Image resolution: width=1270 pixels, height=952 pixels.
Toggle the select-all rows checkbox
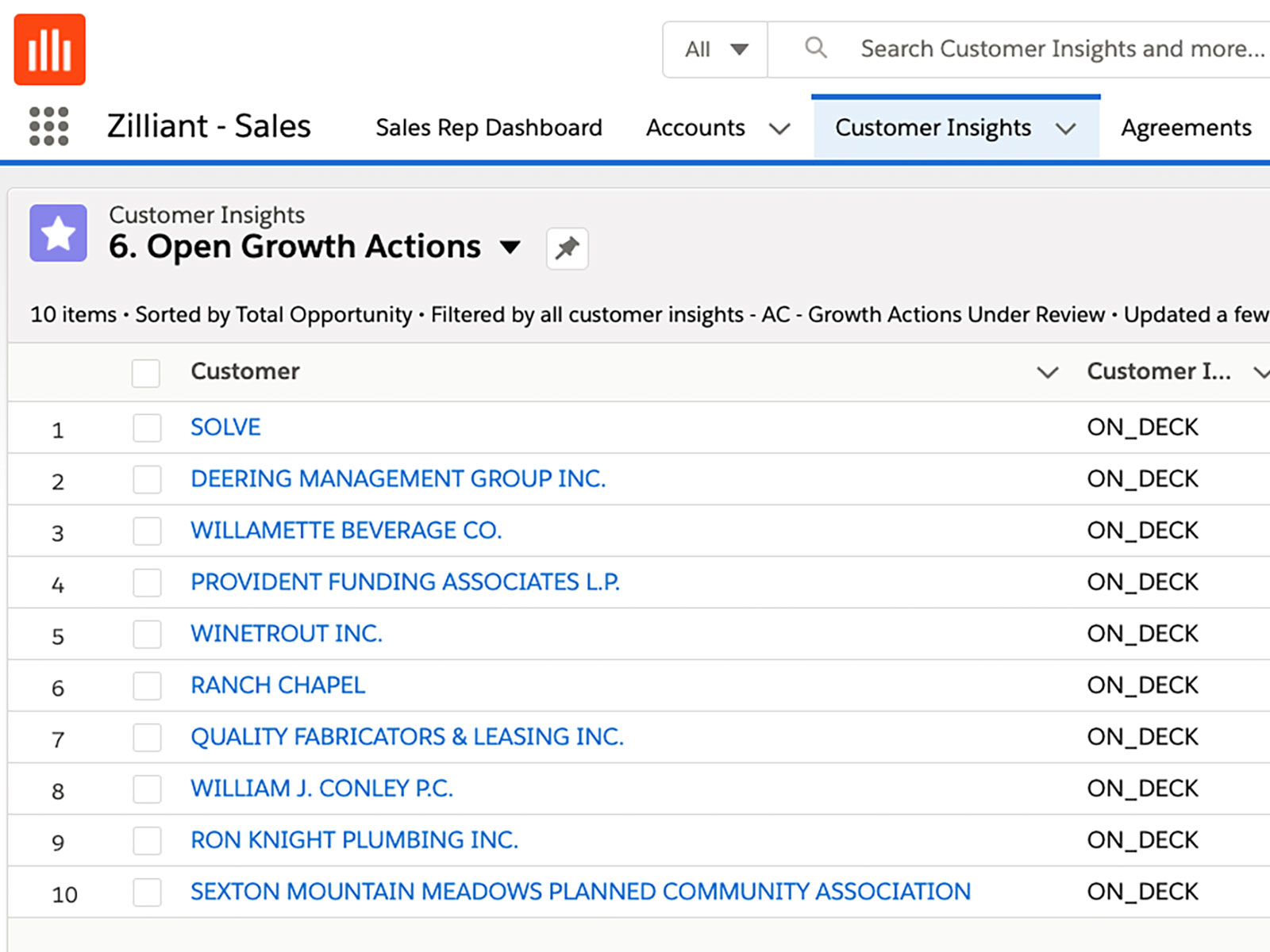(x=146, y=373)
